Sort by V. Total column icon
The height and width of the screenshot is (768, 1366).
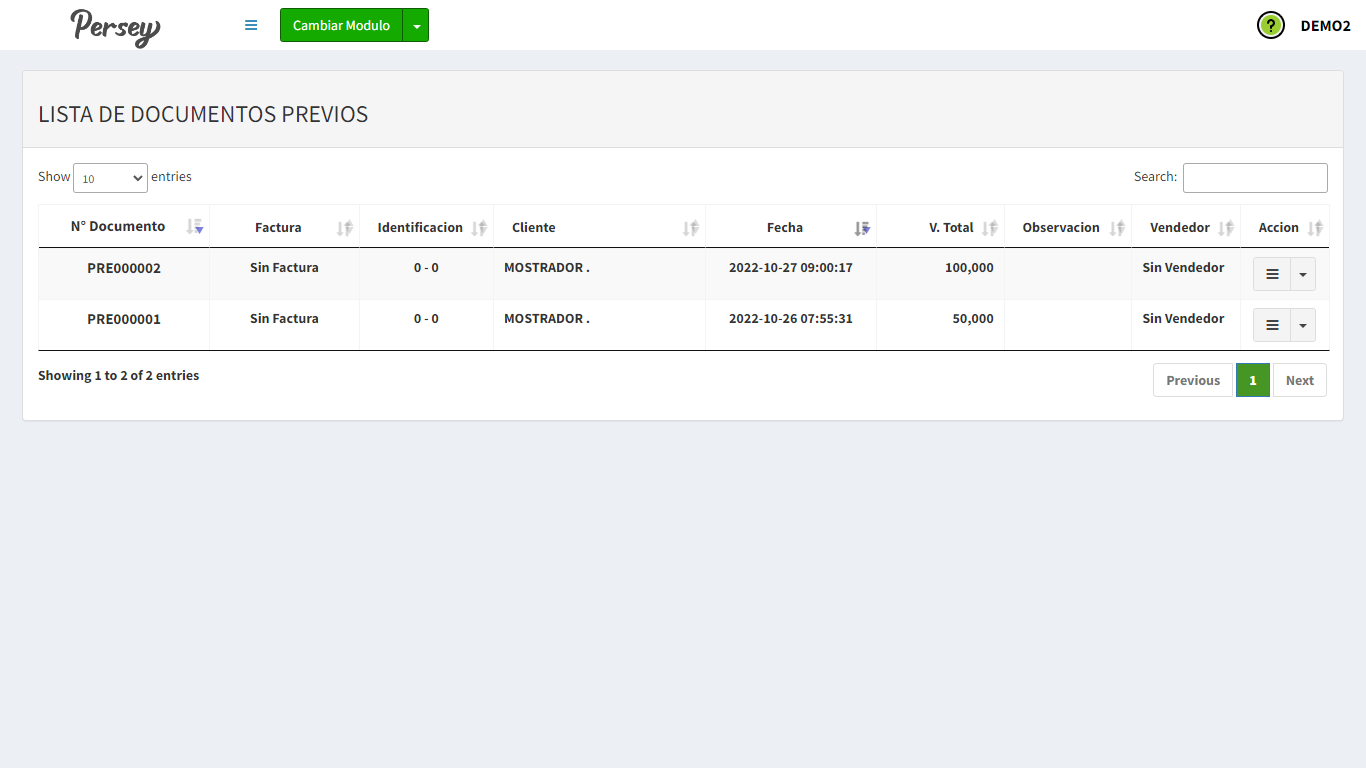coord(990,228)
